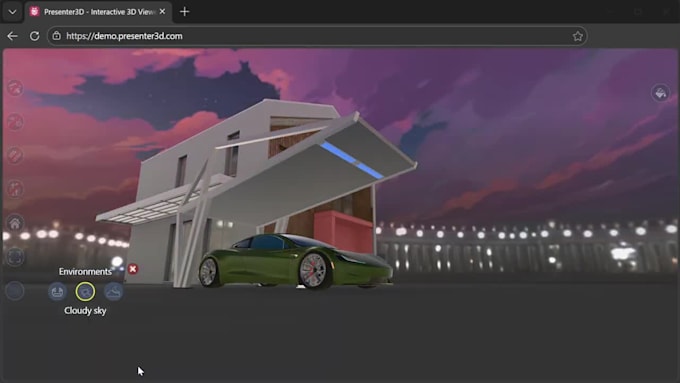Image resolution: width=680 pixels, height=383 pixels.
Task: Bookmark the page with the star icon
Action: [x=577, y=36]
